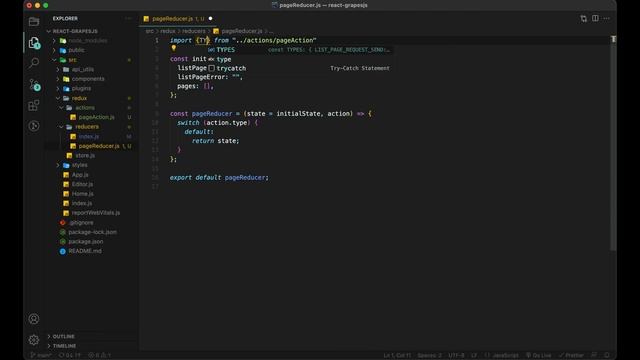640x360 pixels.
Task: Collapse the REACT-GRAPESJS project root
Action: click(76, 31)
